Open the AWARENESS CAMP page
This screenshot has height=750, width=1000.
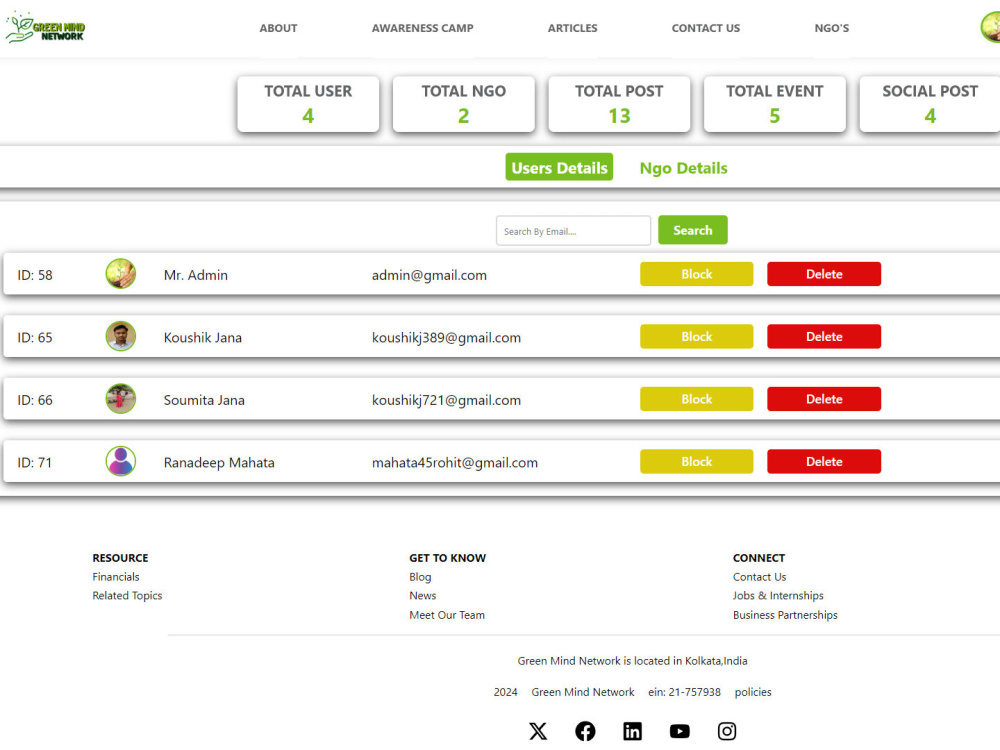pyautogui.click(x=422, y=28)
